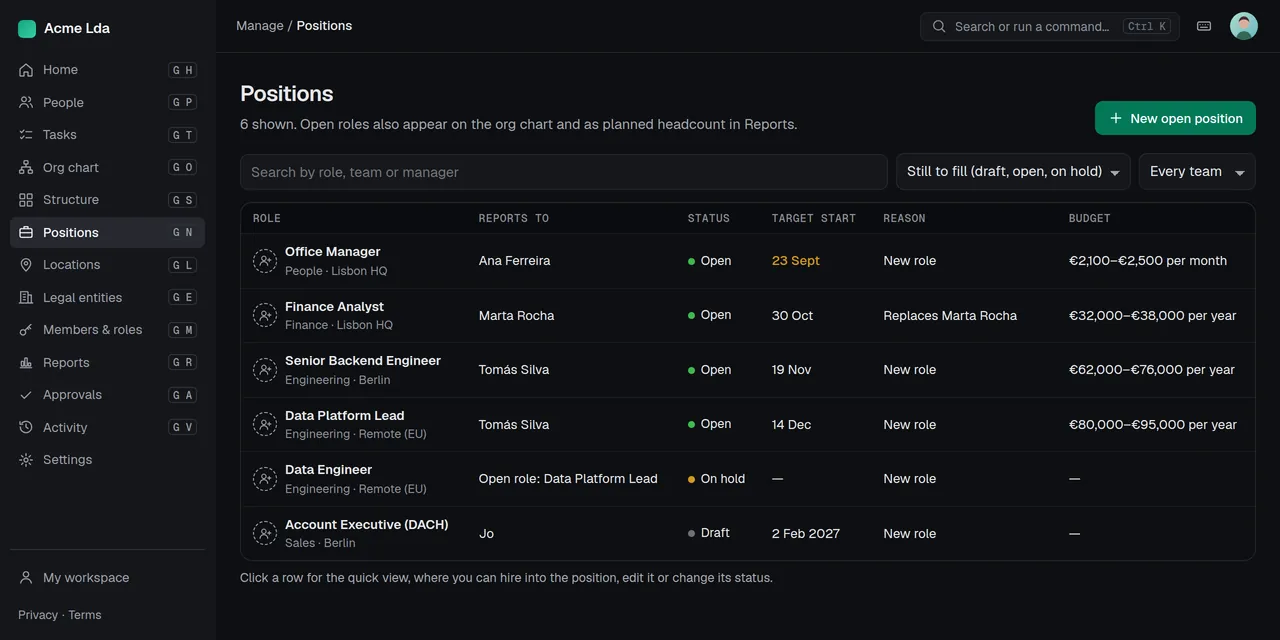
Task: Click the €62,000–€76,000 per year budget
Action: point(1152,370)
